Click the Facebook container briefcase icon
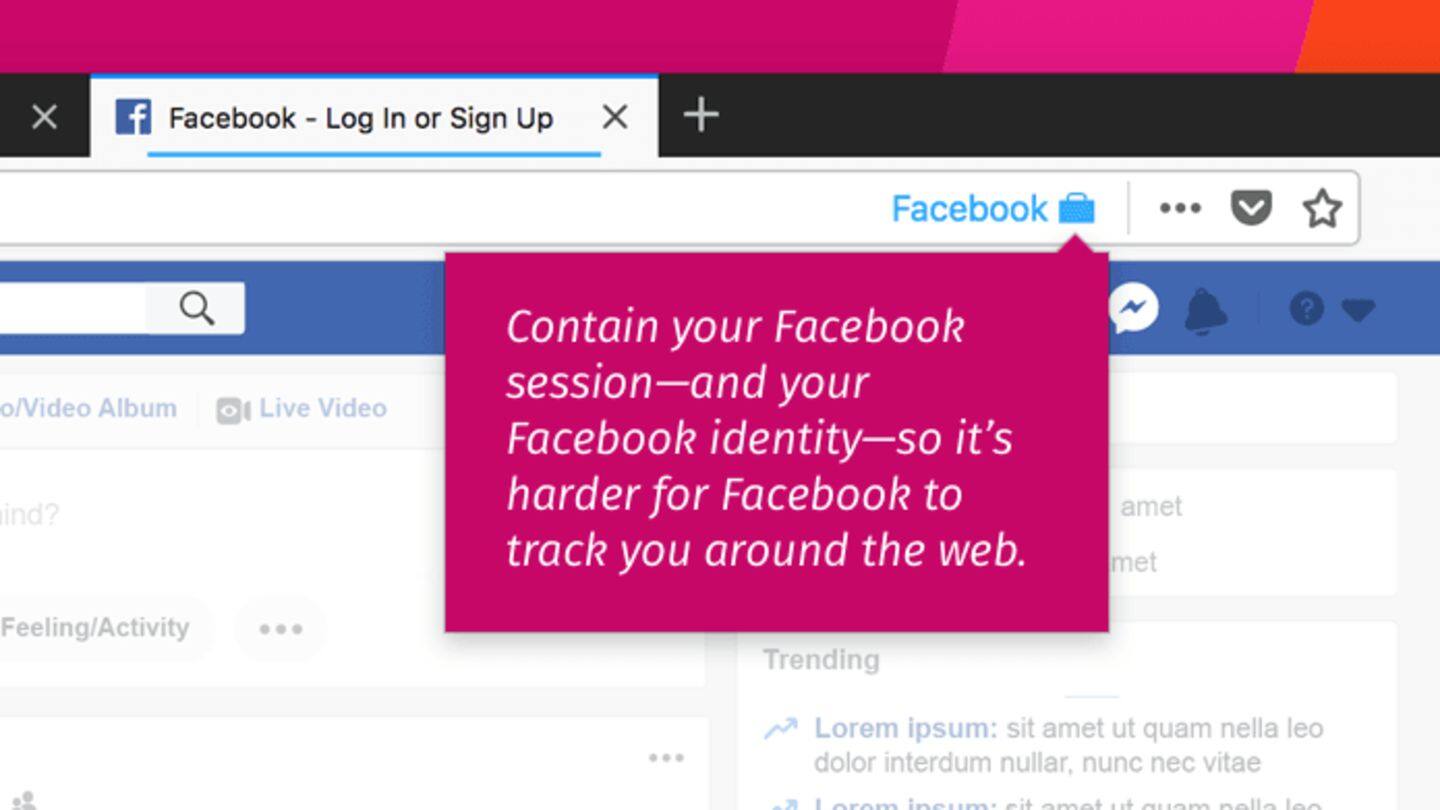Image resolution: width=1440 pixels, height=810 pixels. tap(1077, 208)
